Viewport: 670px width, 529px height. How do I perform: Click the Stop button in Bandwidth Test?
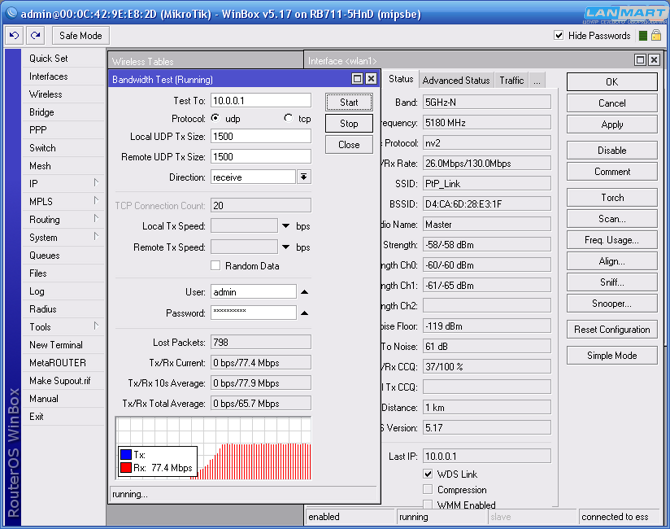[x=349, y=123]
